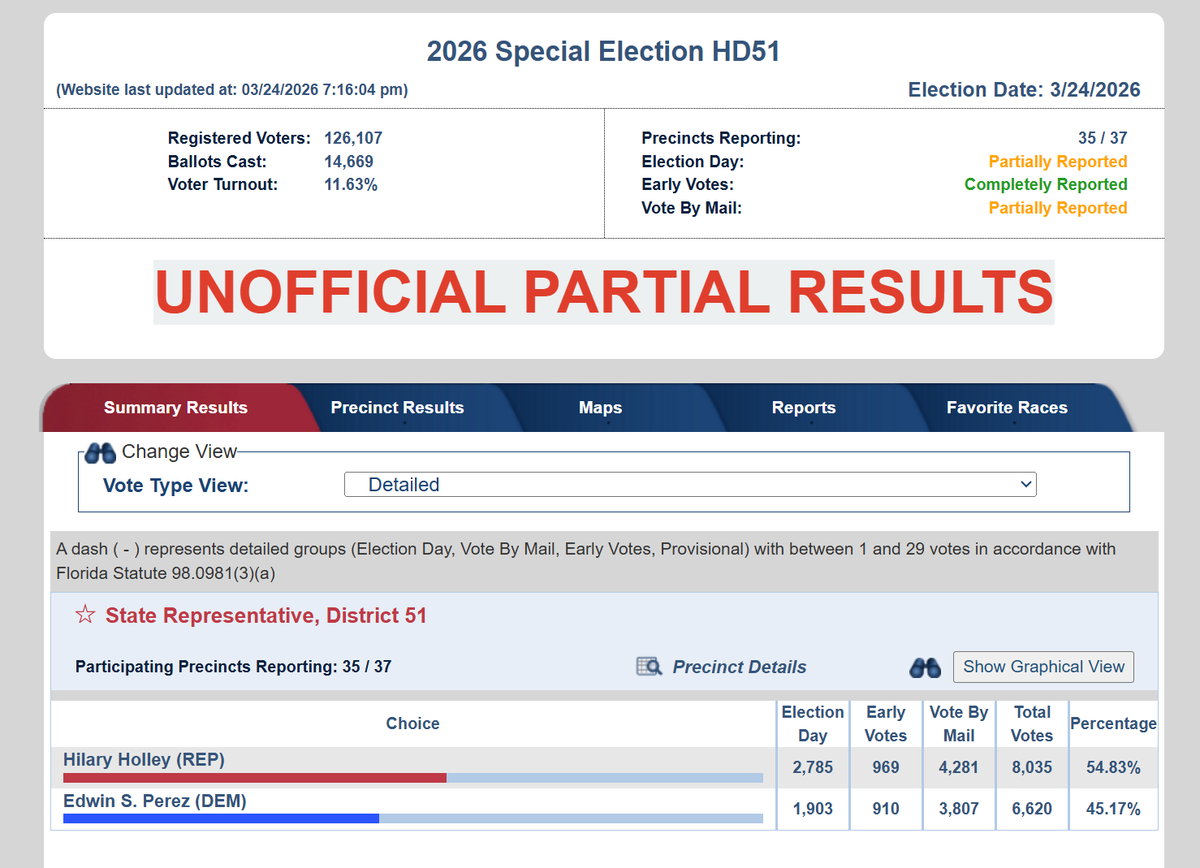The width and height of the screenshot is (1200, 868).
Task: Open the Reports tab
Action: [804, 407]
